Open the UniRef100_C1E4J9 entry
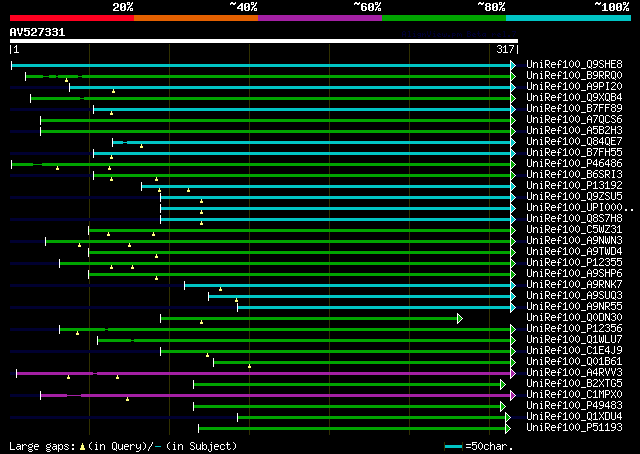640x454 pixels. pyautogui.click(x=574, y=351)
